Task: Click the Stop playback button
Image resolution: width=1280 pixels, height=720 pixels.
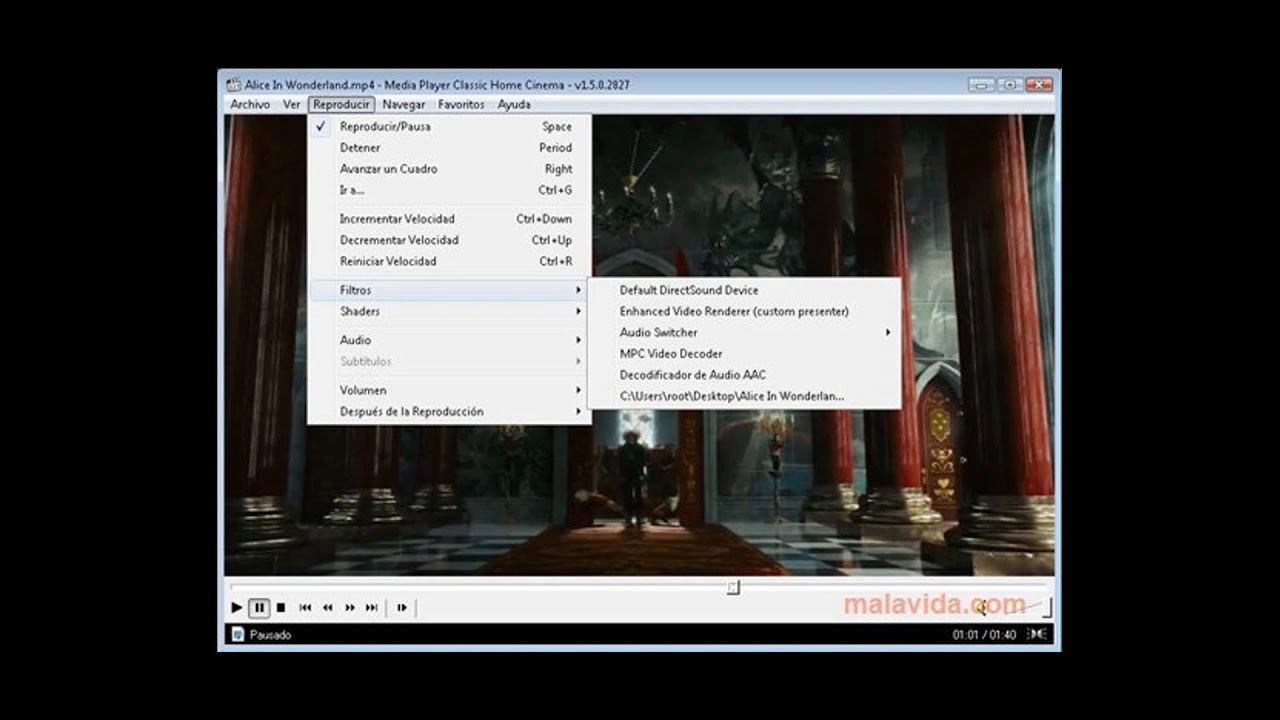Action: click(281, 607)
